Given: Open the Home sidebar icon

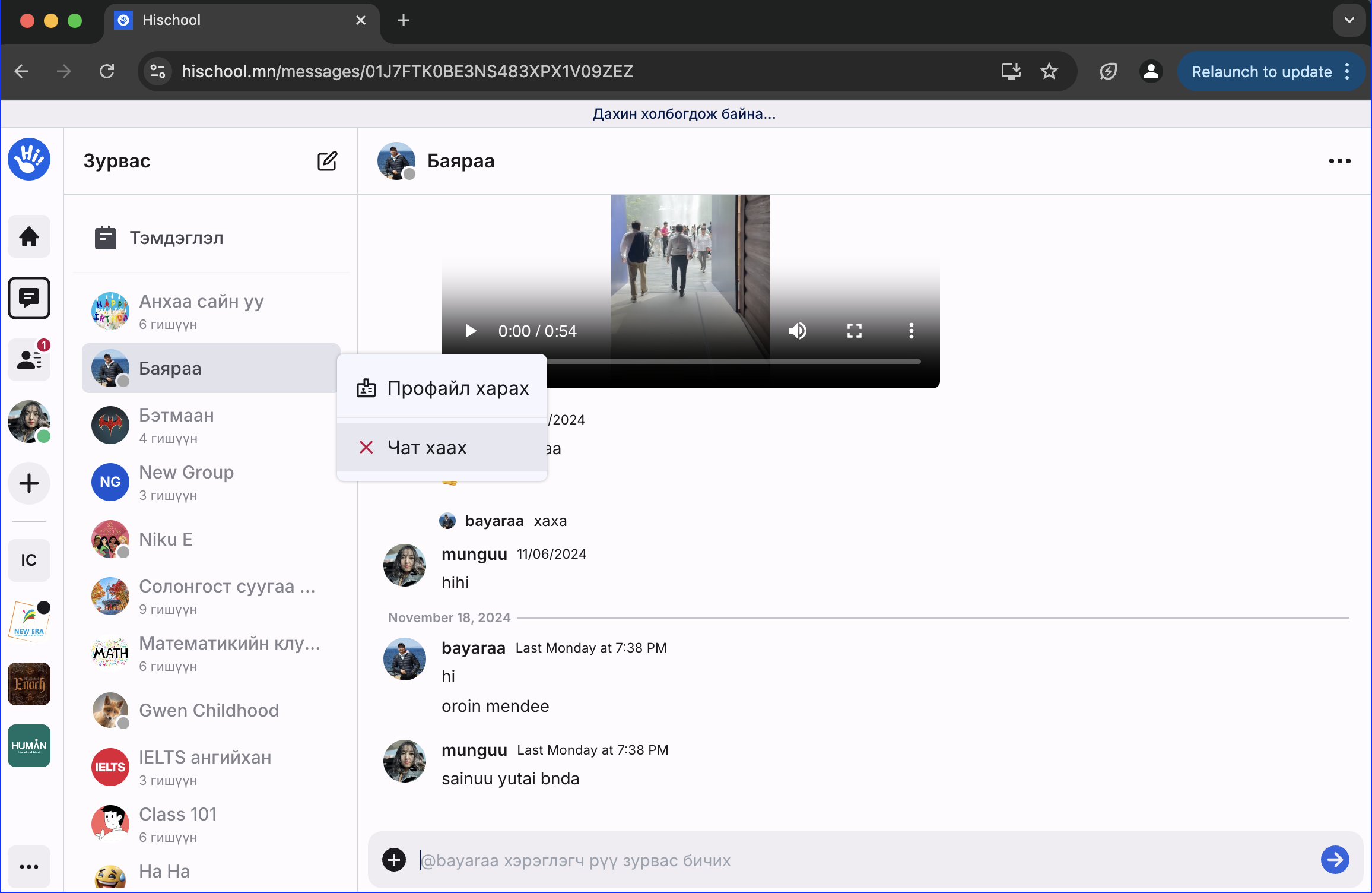Looking at the screenshot, I should [x=29, y=236].
